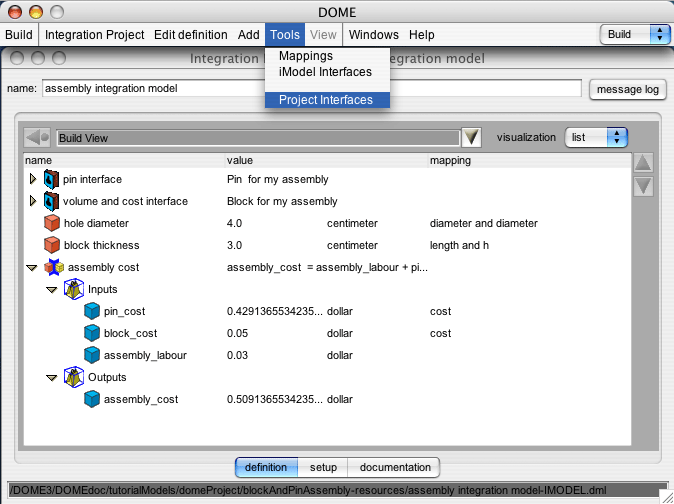Open the Build mode dropdown in menu bar

point(635,34)
